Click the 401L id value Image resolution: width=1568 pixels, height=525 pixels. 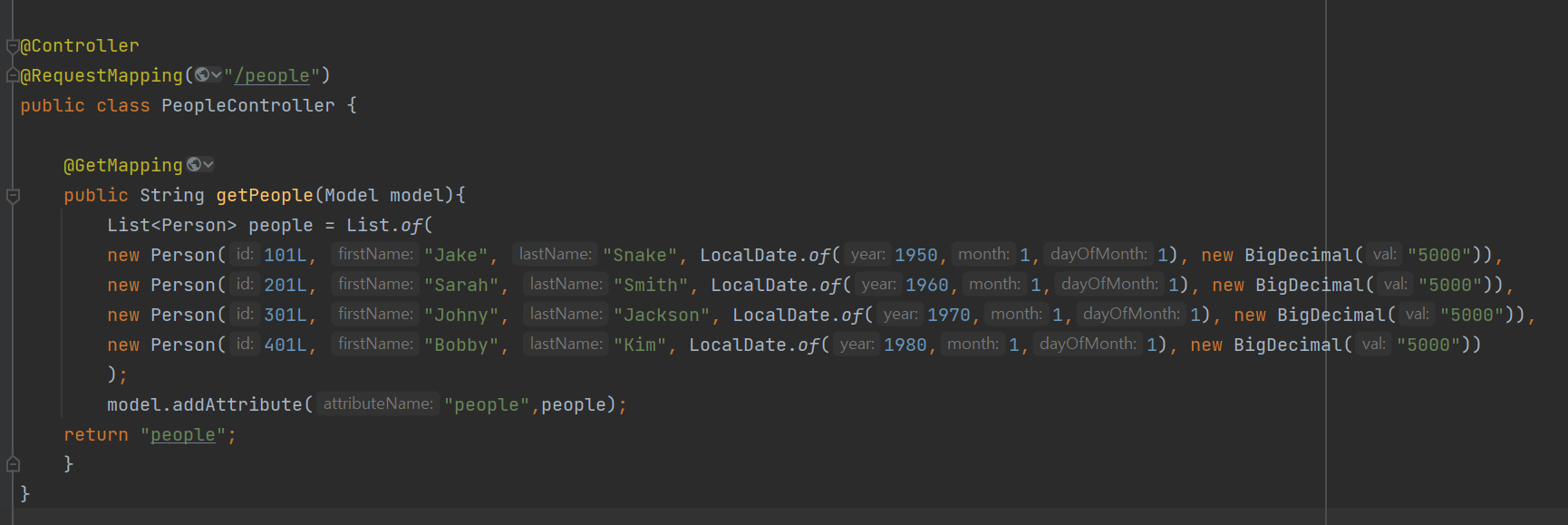tap(286, 345)
